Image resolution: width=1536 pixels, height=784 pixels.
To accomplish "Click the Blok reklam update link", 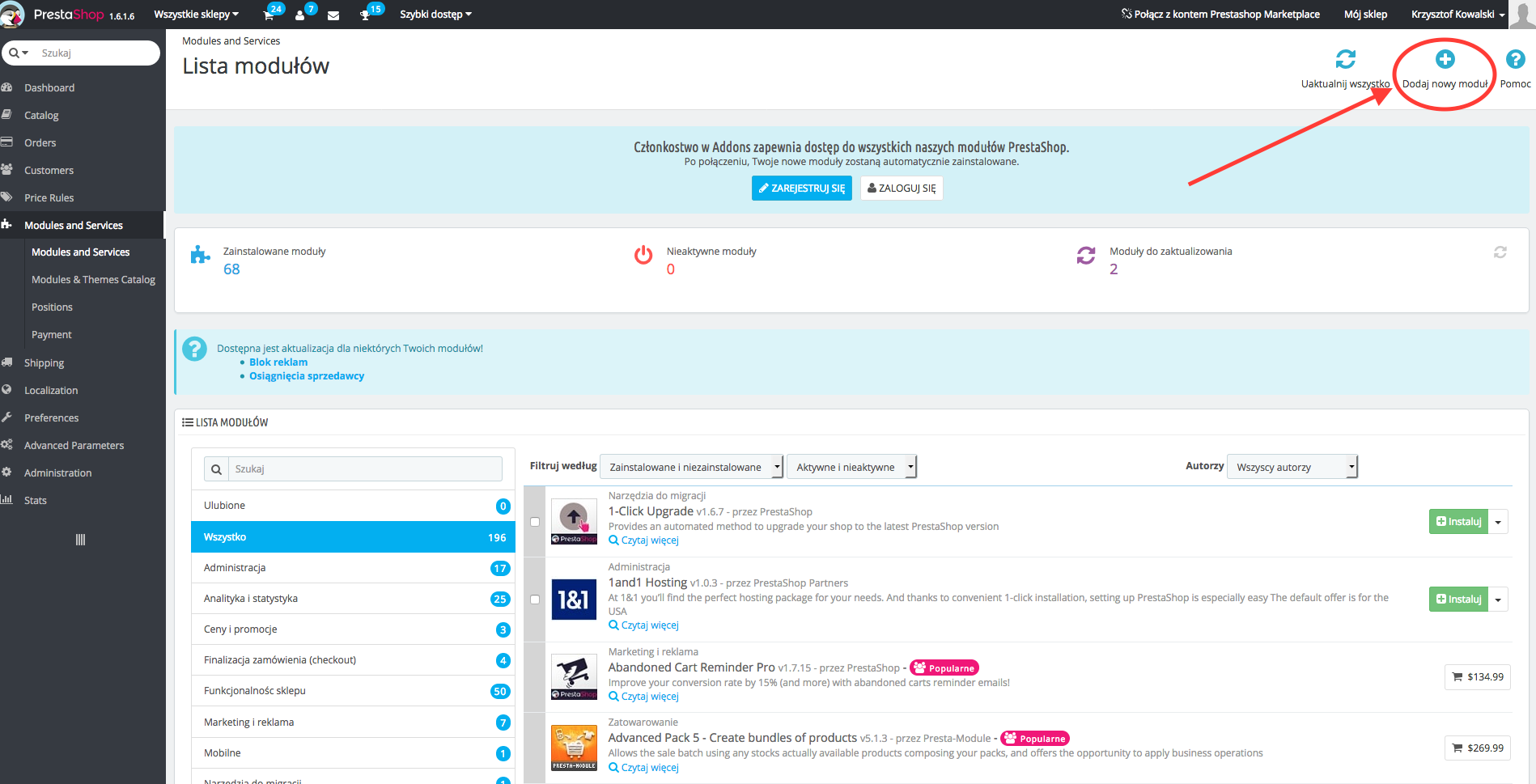I will pyautogui.click(x=278, y=362).
